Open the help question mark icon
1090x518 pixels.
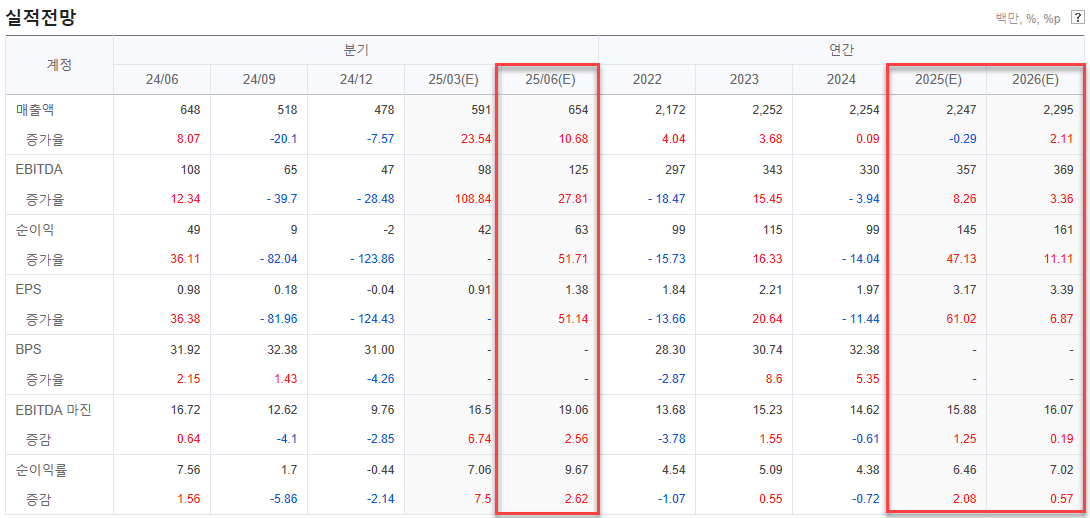point(1077,18)
